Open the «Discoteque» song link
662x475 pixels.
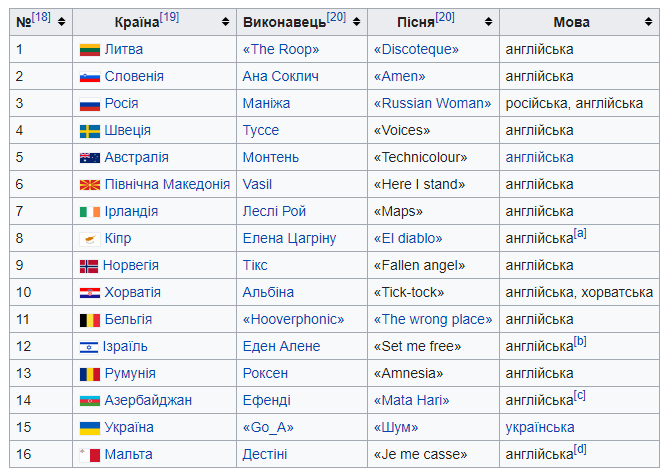point(416,49)
